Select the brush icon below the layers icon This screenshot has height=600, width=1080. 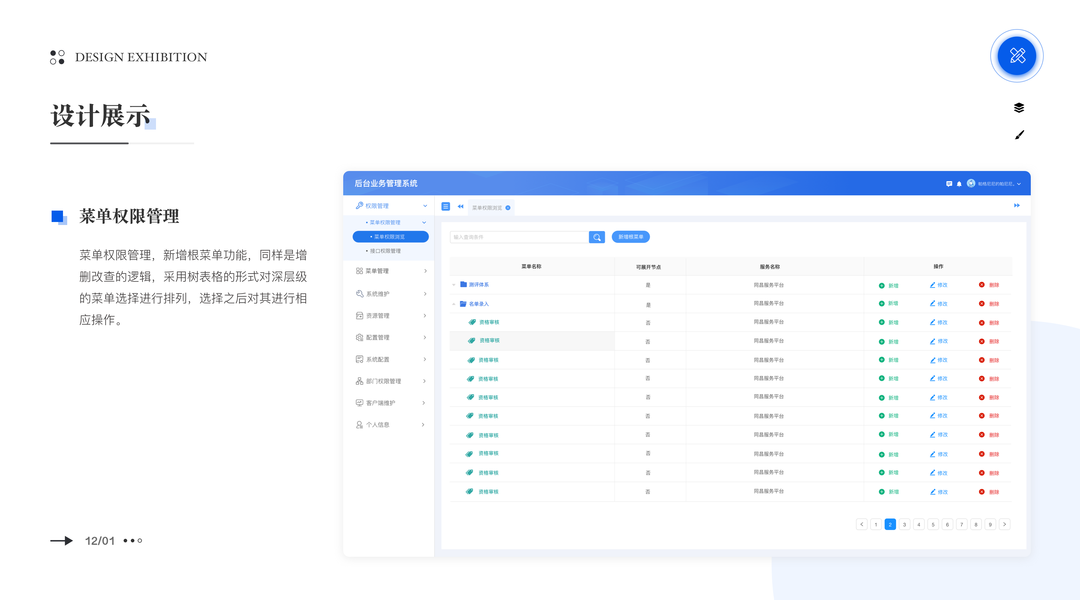click(x=1019, y=135)
